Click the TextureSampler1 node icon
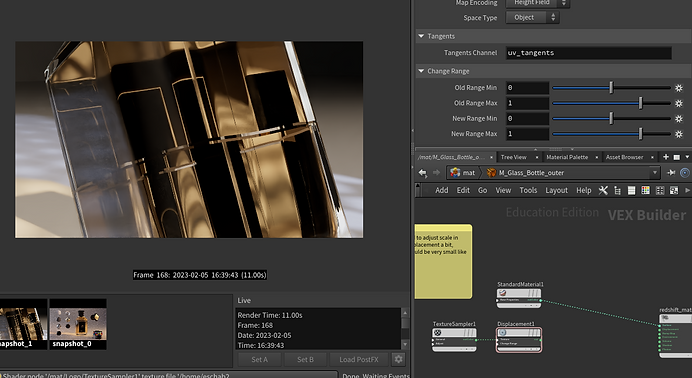Image resolution: width=692 pixels, height=378 pixels. coord(438,333)
